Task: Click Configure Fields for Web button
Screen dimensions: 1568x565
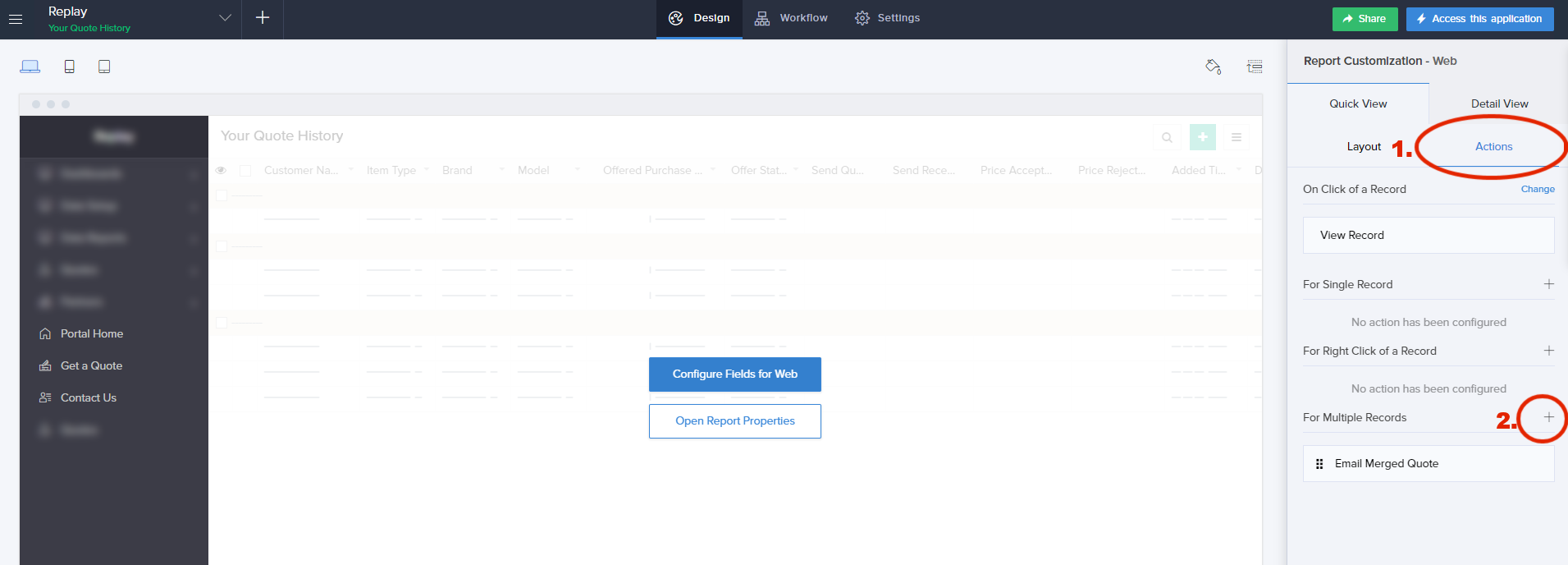Action: point(734,374)
